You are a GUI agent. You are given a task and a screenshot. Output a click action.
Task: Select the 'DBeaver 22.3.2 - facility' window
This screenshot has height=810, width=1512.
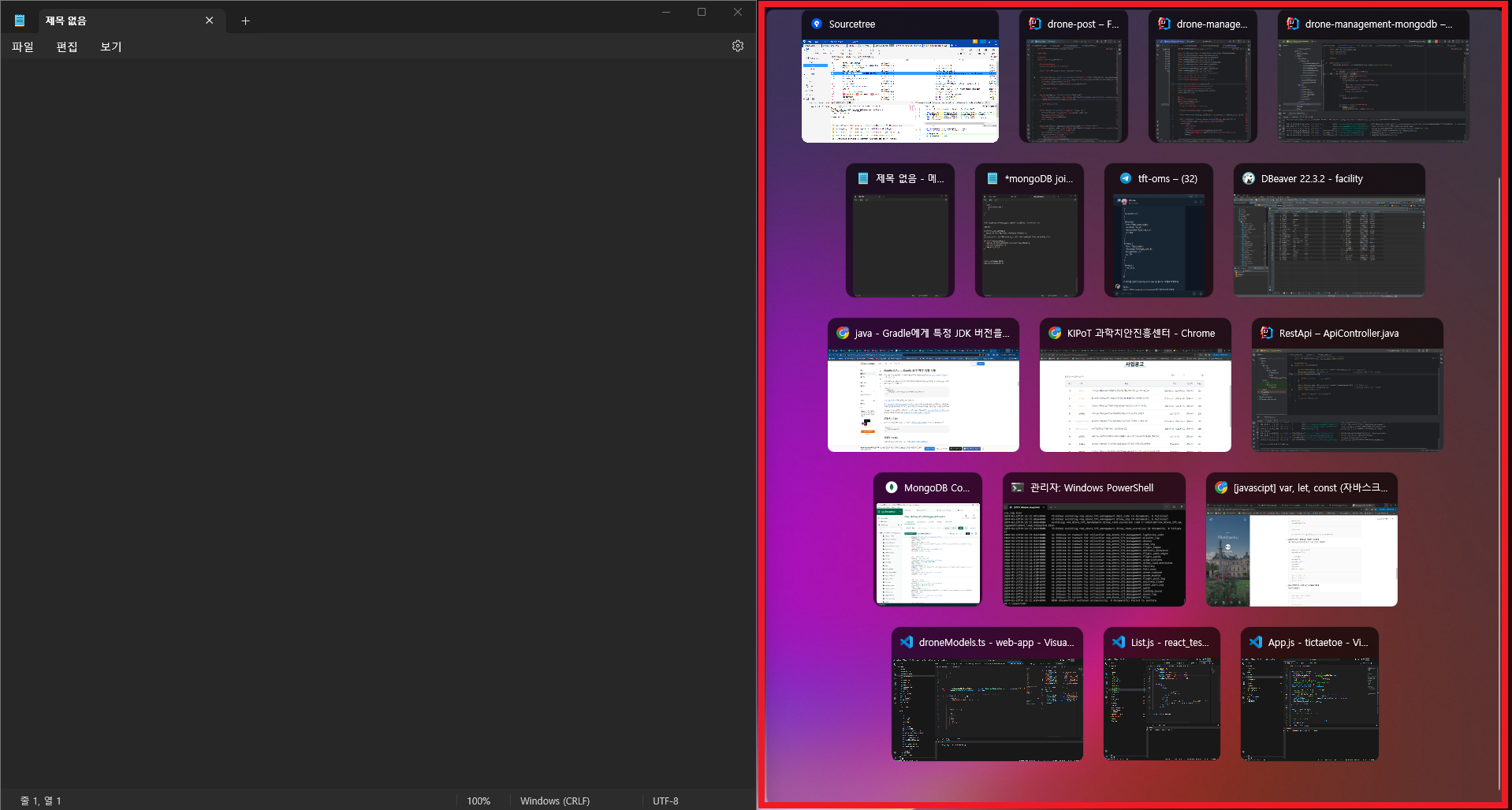(x=1329, y=230)
